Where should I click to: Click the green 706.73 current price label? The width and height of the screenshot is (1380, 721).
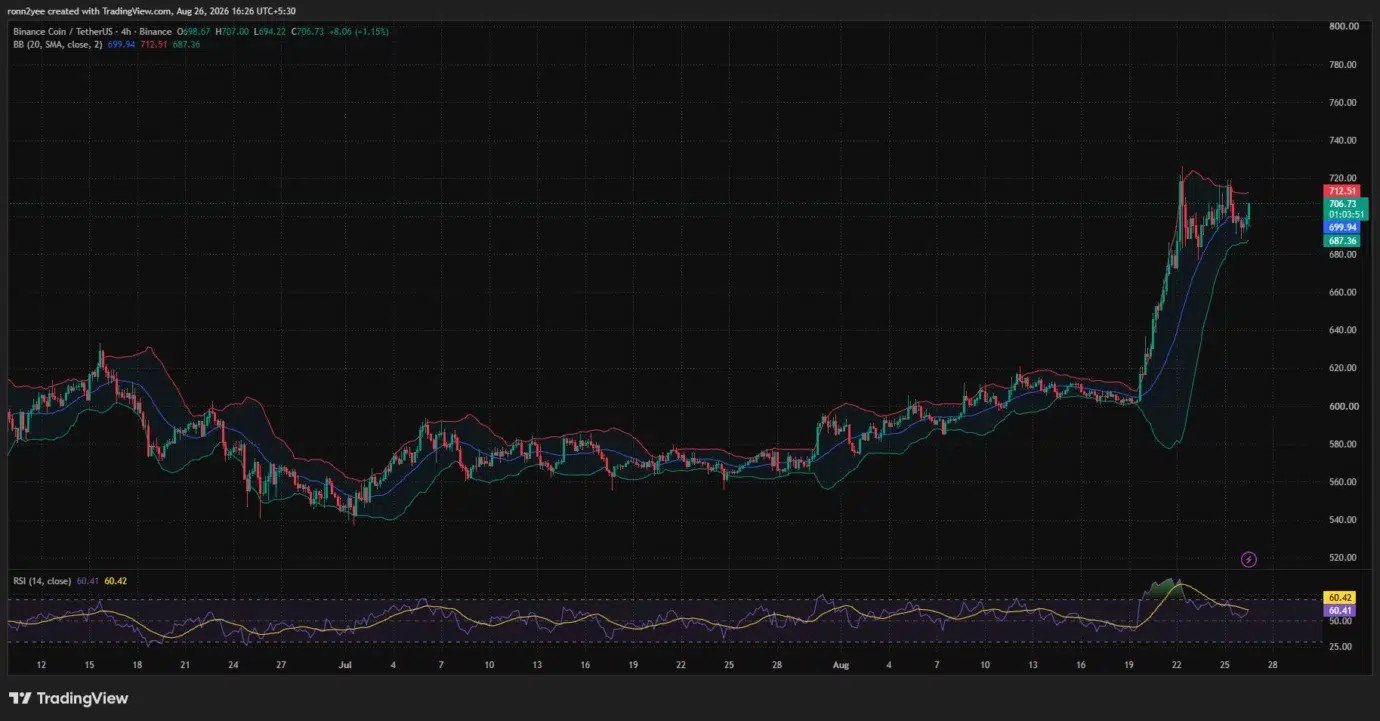[x=1342, y=204]
